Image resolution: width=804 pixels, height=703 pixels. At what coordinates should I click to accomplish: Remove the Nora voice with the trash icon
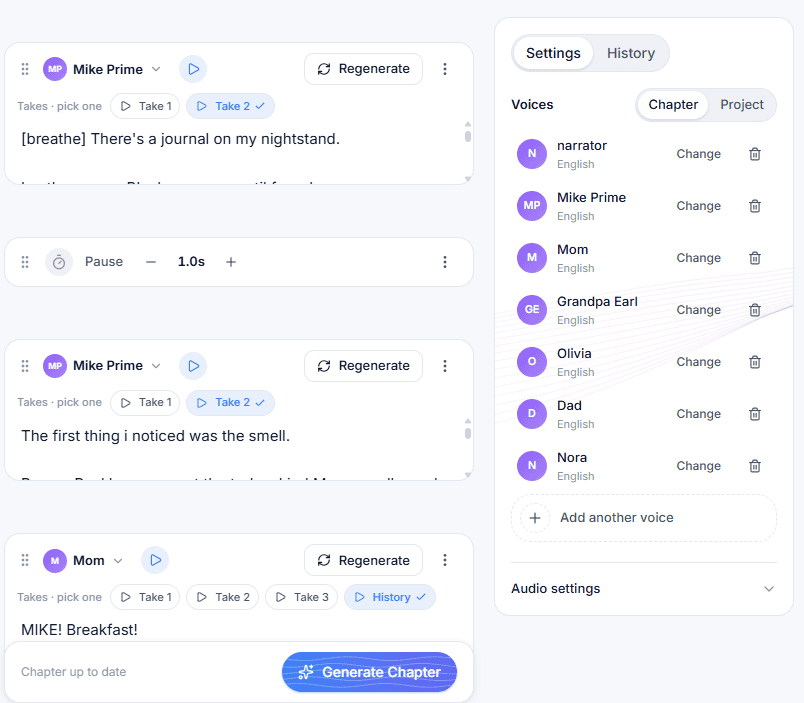point(755,466)
